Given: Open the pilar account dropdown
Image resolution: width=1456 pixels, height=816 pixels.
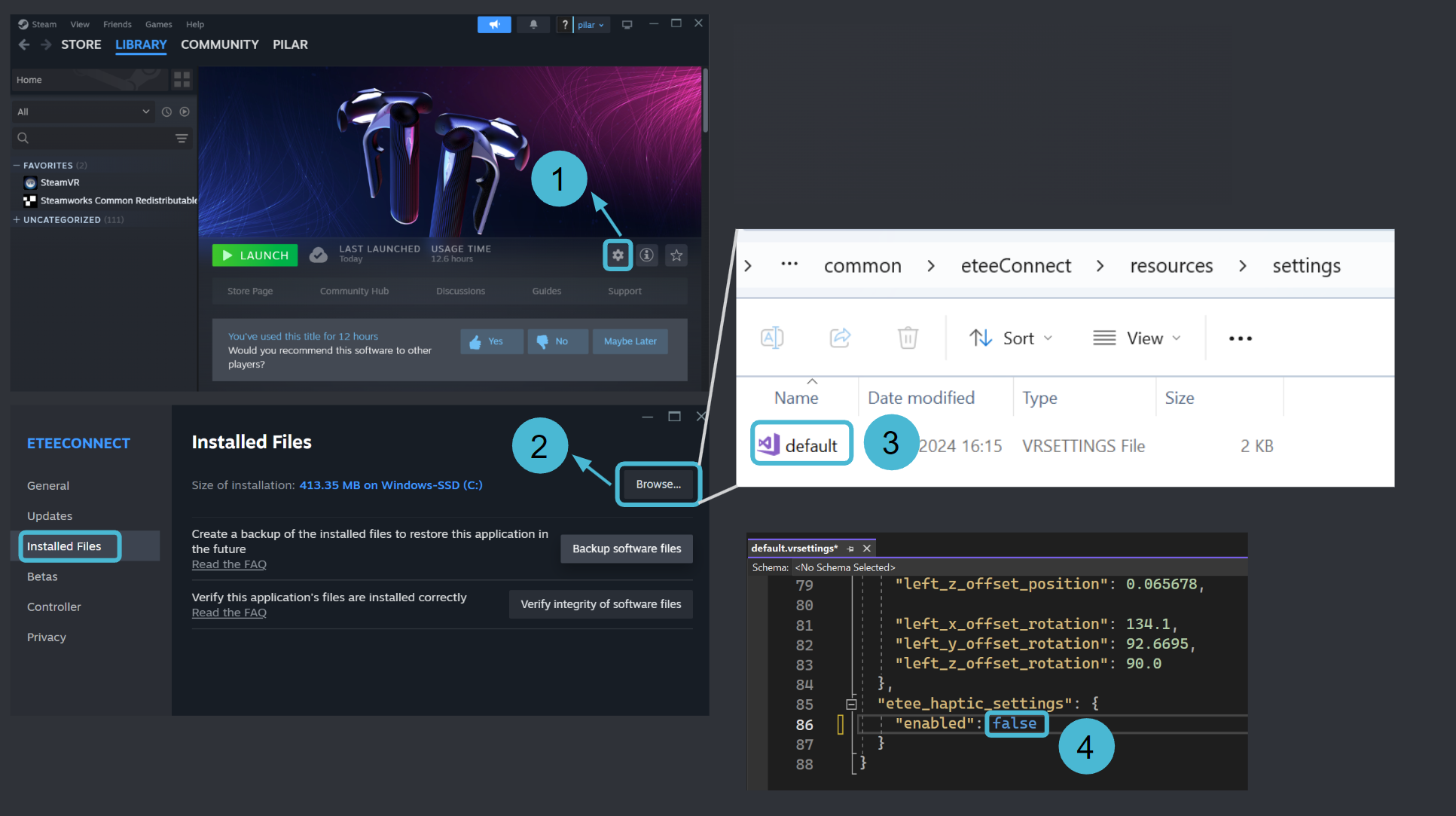Looking at the screenshot, I should coord(591,25).
